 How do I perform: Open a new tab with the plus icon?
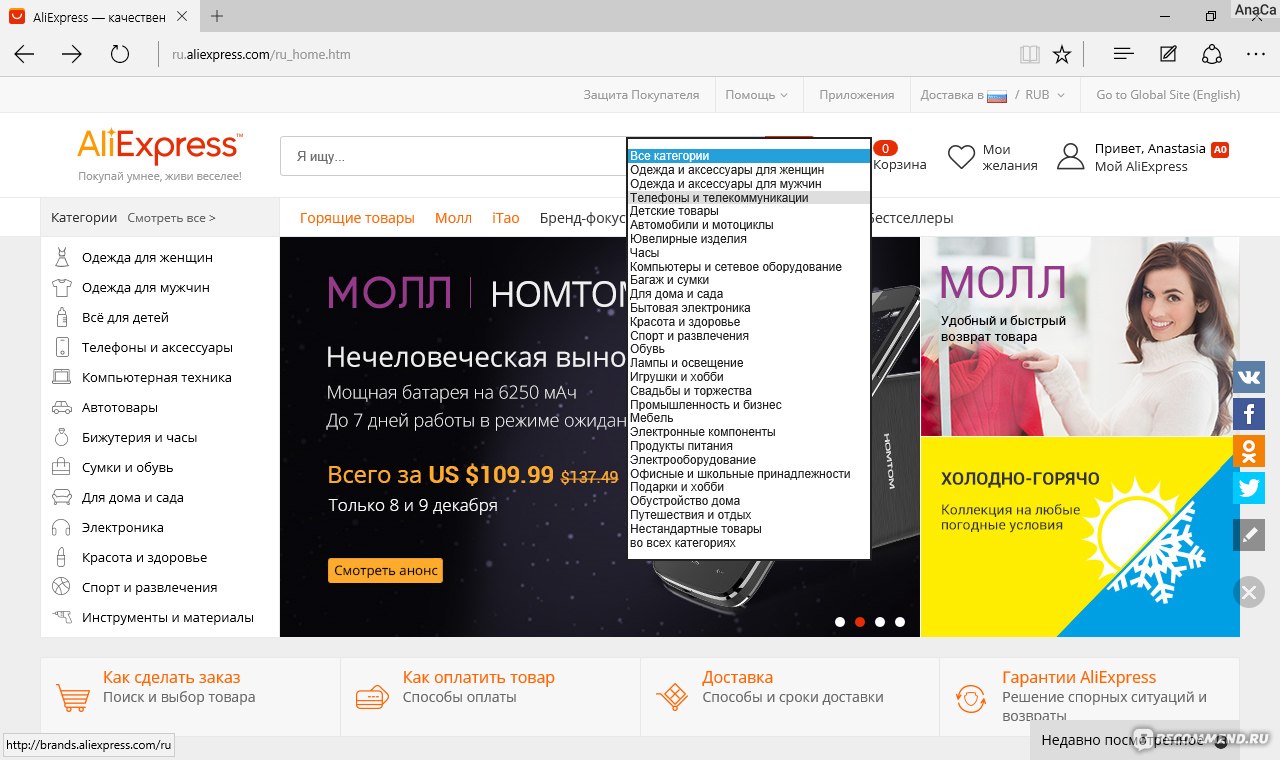(x=217, y=16)
